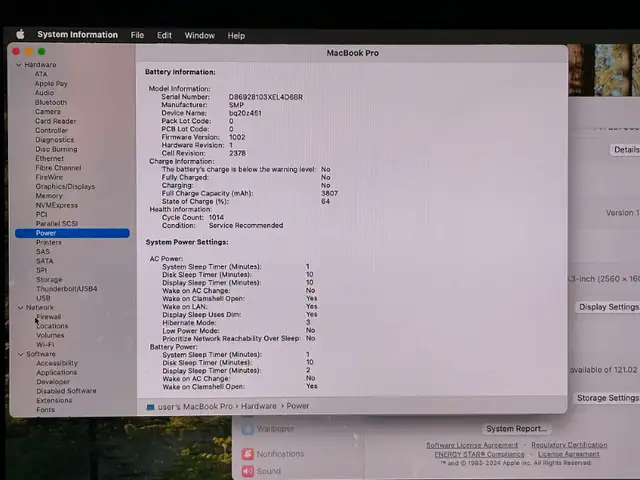Click the serial number D86928103XEL4D68R
The image size is (640, 480).
[266, 97]
